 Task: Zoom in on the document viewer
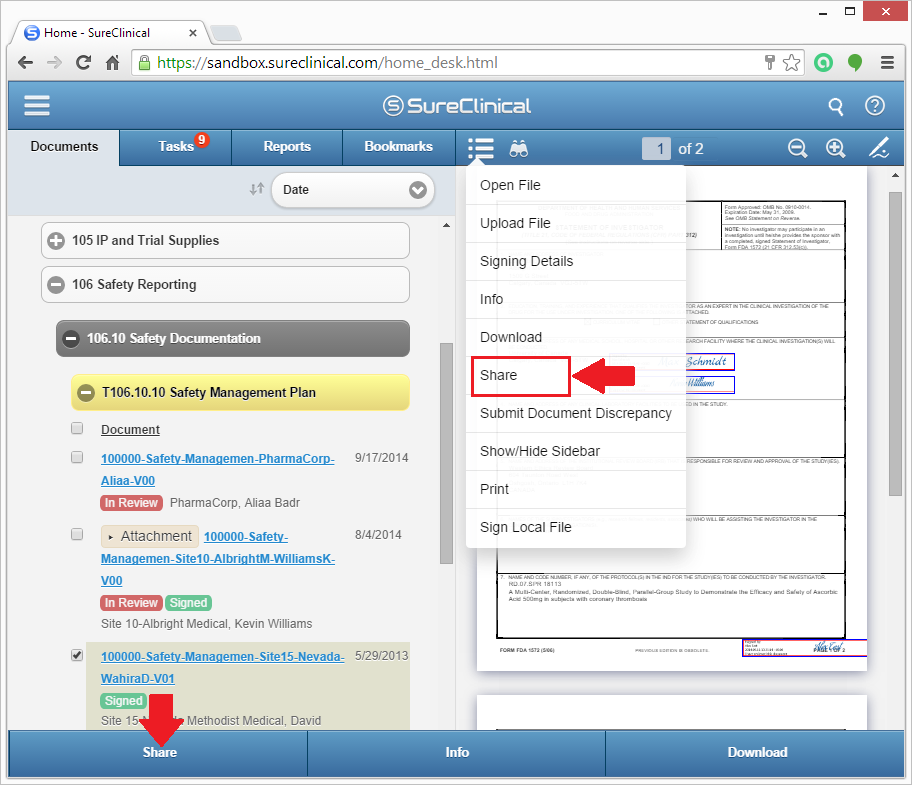click(835, 148)
